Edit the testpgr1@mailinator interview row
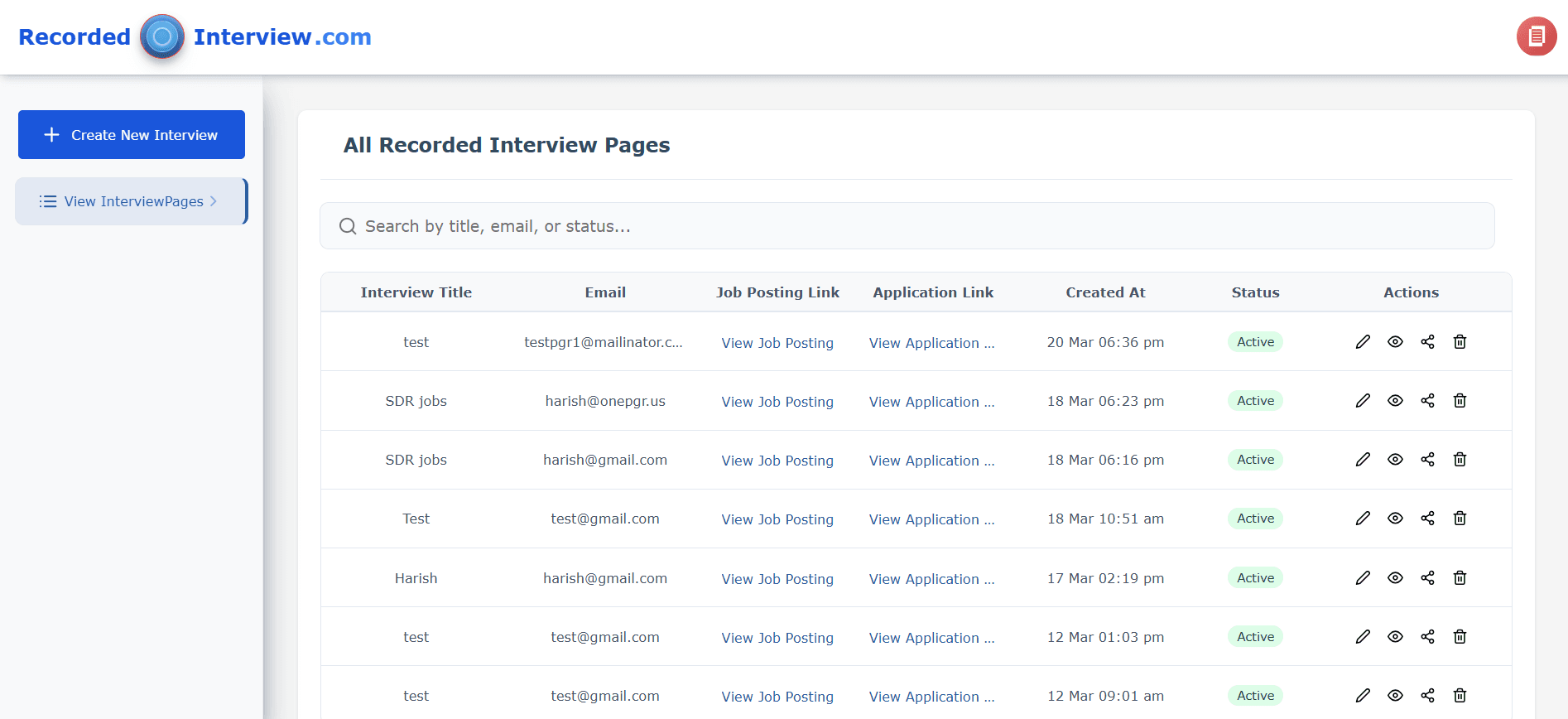Image resolution: width=1568 pixels, height=719 pixels. (1363, 342)
